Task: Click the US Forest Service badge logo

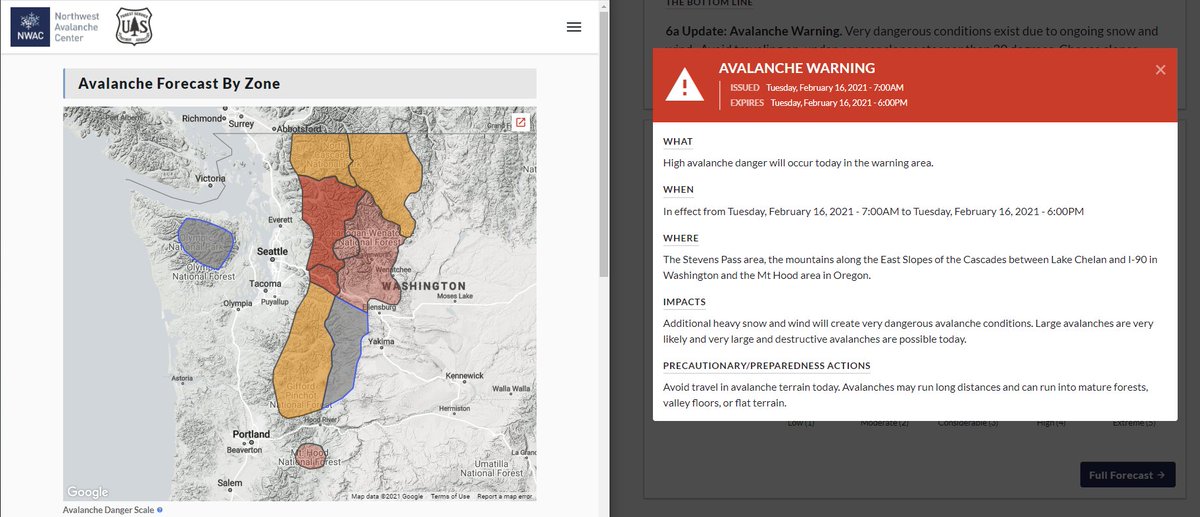Action: pos(134,27)
